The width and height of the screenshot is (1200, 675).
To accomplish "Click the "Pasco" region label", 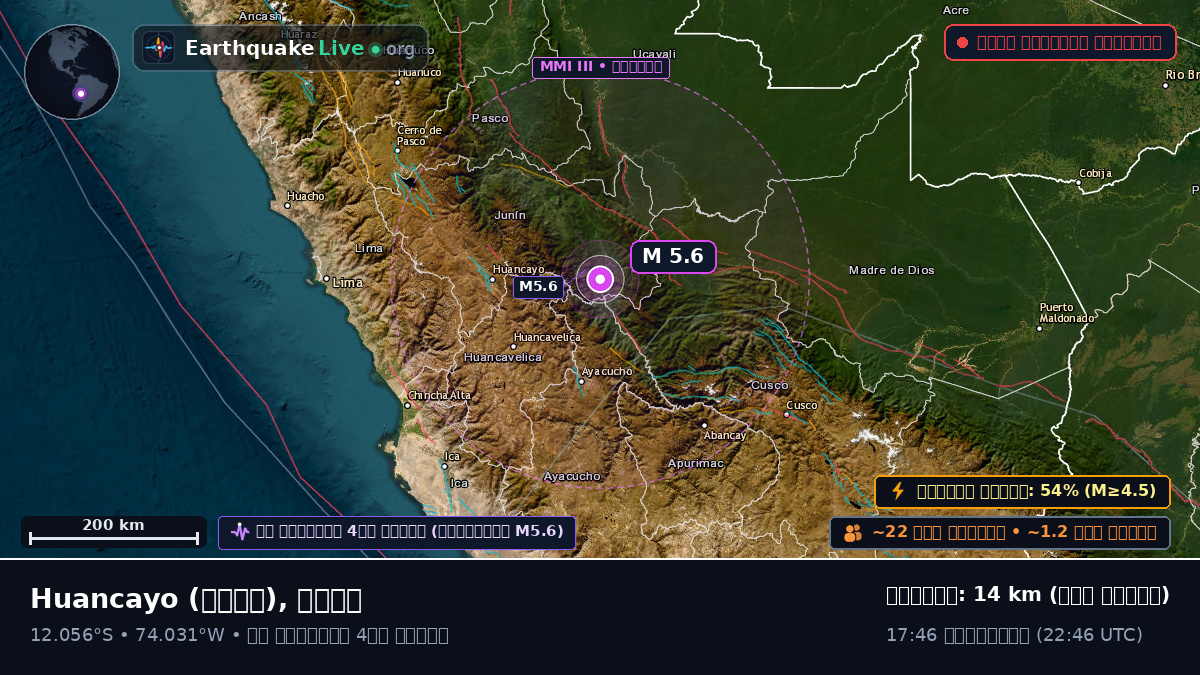I will click(x=490, y=118).
